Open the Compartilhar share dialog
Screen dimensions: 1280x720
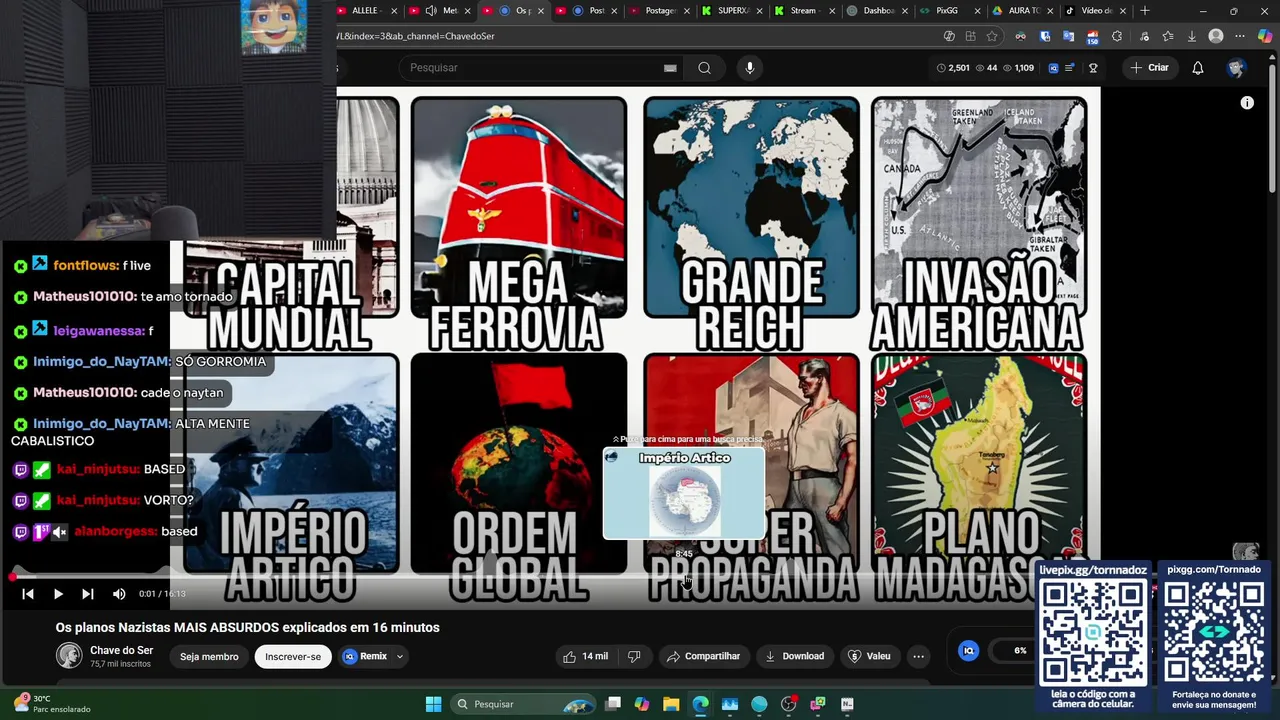tap(703, 656)
